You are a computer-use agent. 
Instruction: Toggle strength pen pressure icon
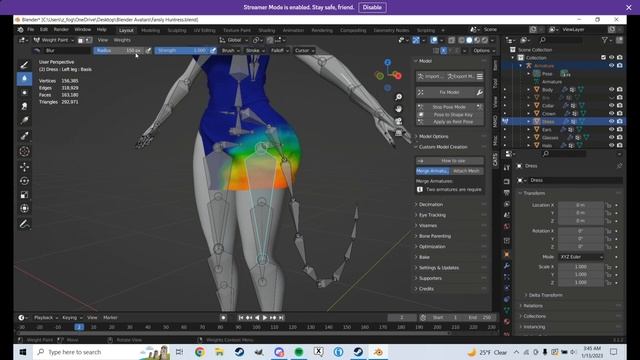click(x=213, y=51)
